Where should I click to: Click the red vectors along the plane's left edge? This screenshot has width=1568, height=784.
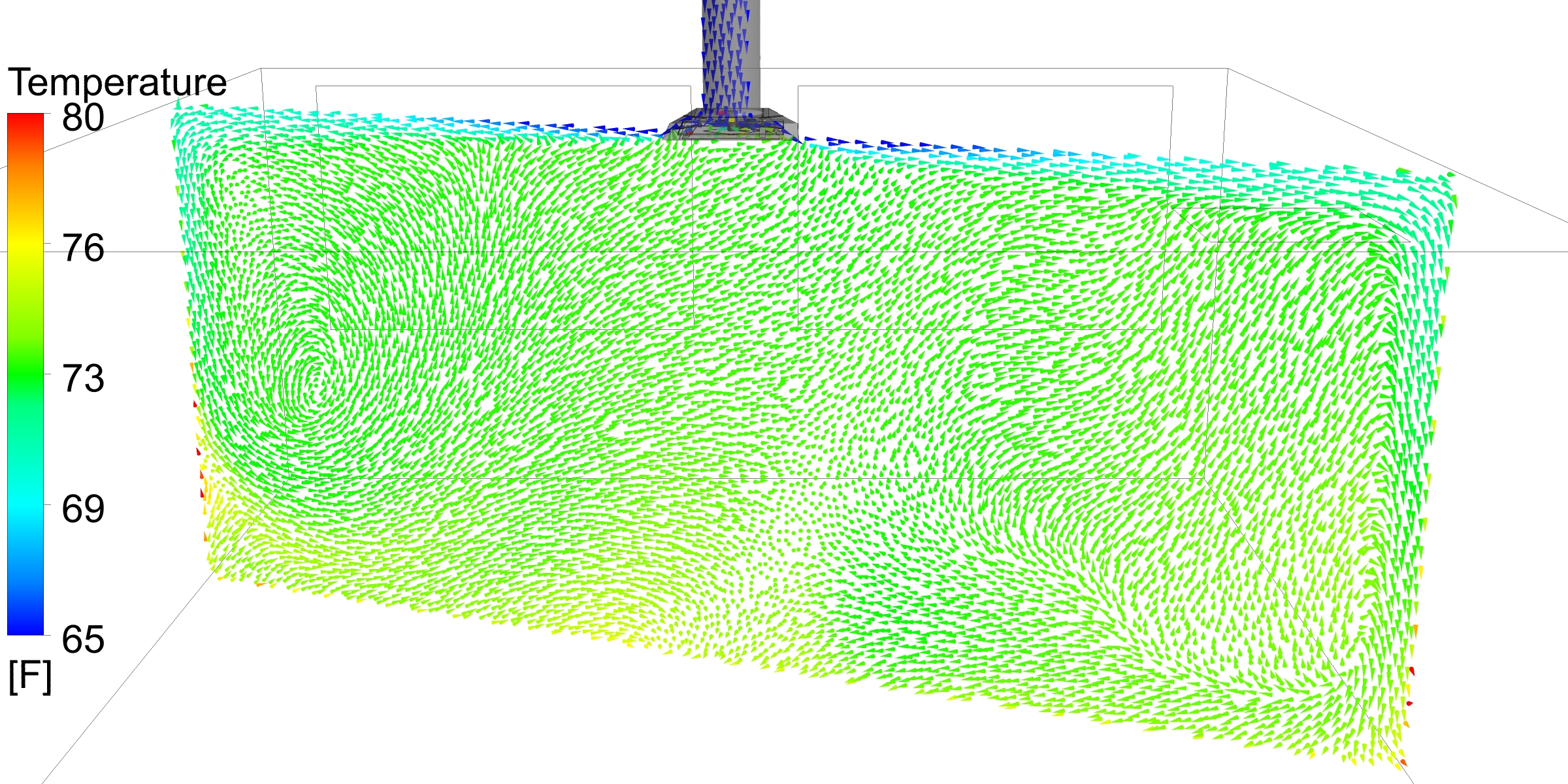[198, 451]
